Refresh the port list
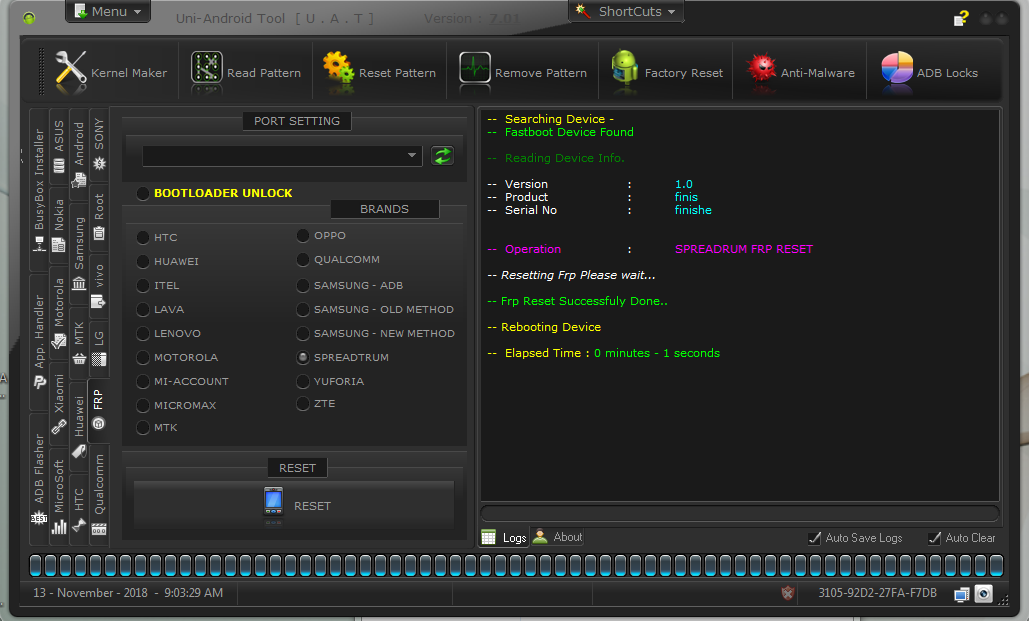The height and width of the screenshot is (621, 1029). (442, 156)
